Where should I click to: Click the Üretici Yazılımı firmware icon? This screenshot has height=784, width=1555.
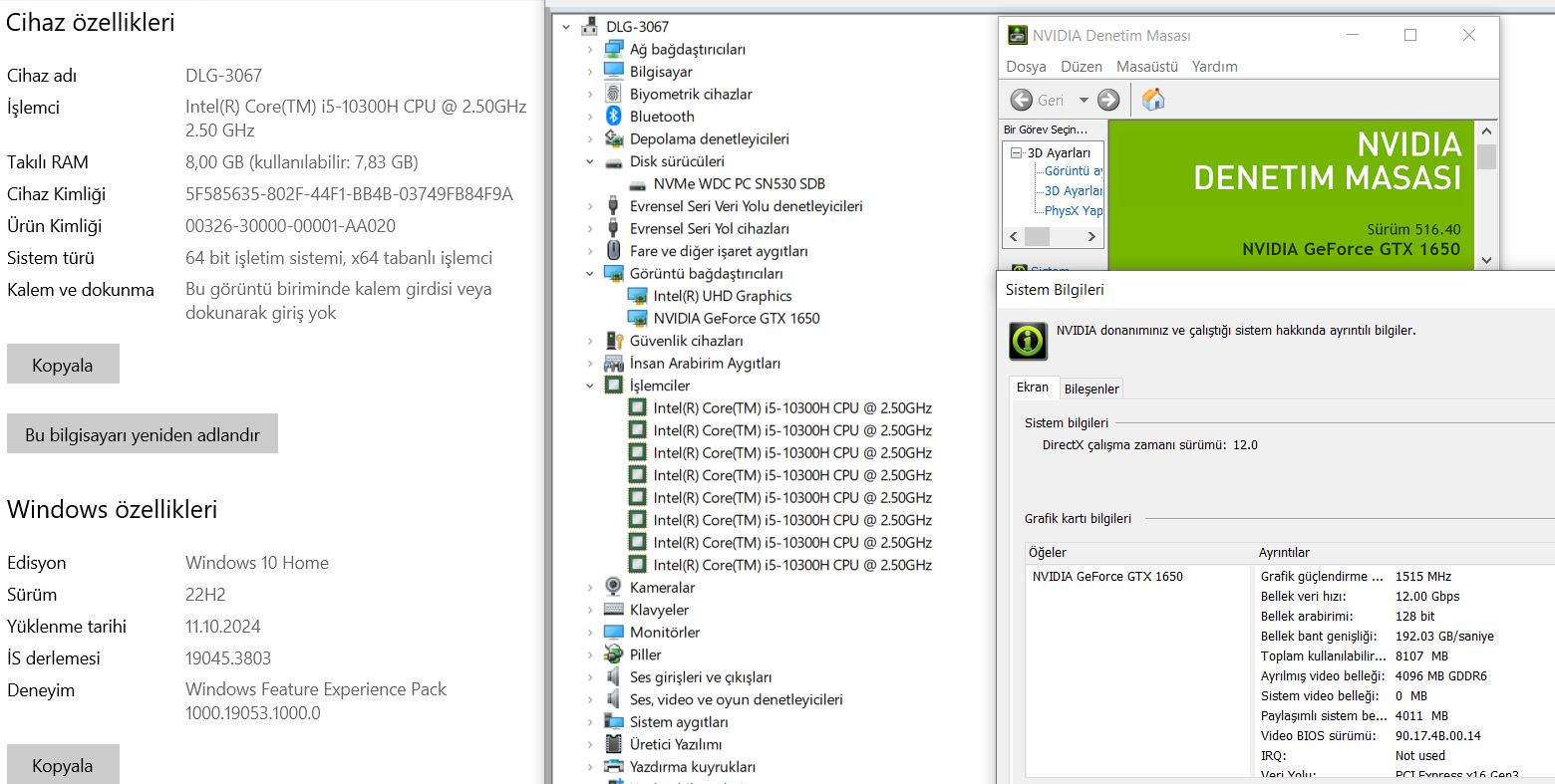point(613,744)
